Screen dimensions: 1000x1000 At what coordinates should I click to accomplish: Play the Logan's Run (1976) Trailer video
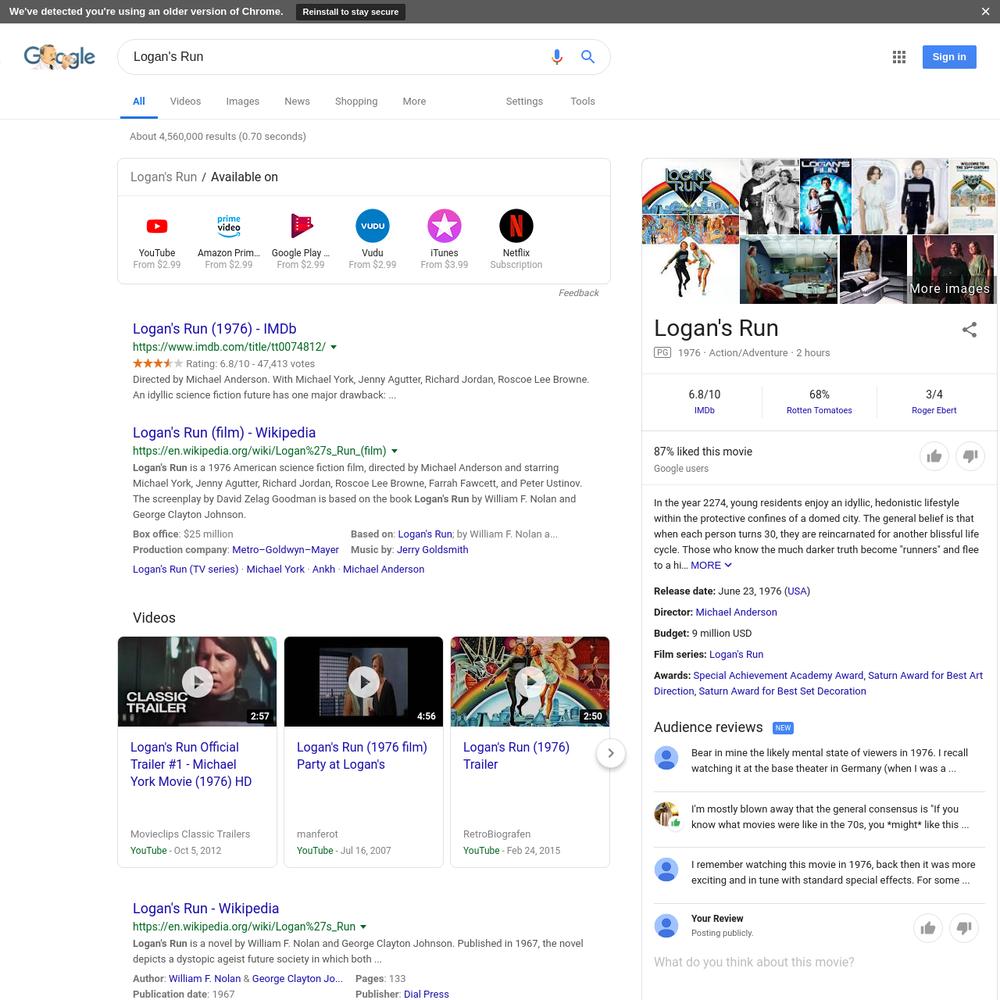(530, 682)
